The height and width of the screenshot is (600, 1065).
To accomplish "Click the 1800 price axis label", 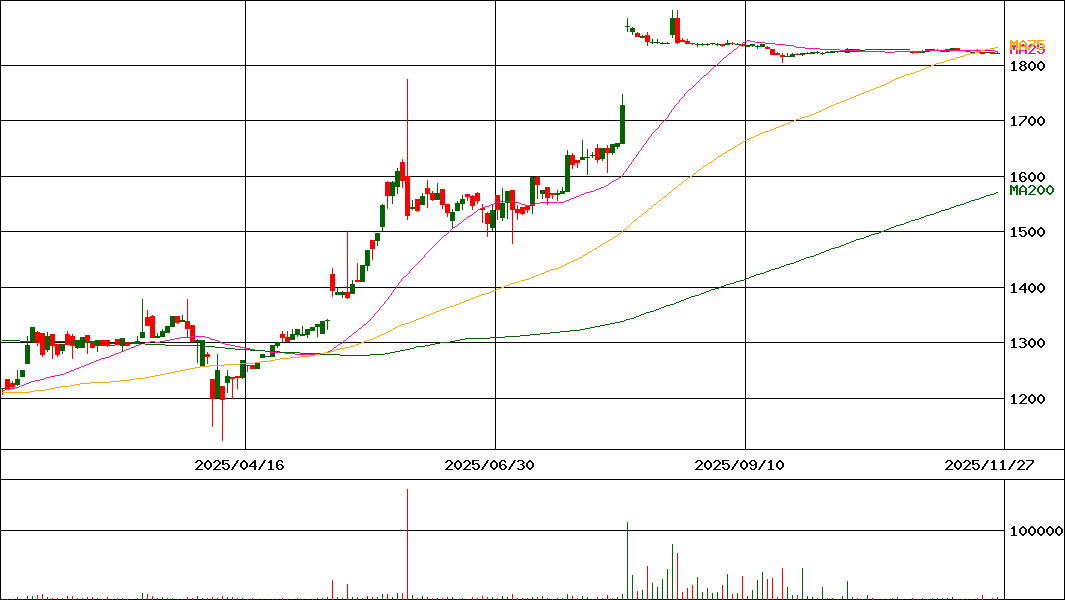I will coord(1027,66).
